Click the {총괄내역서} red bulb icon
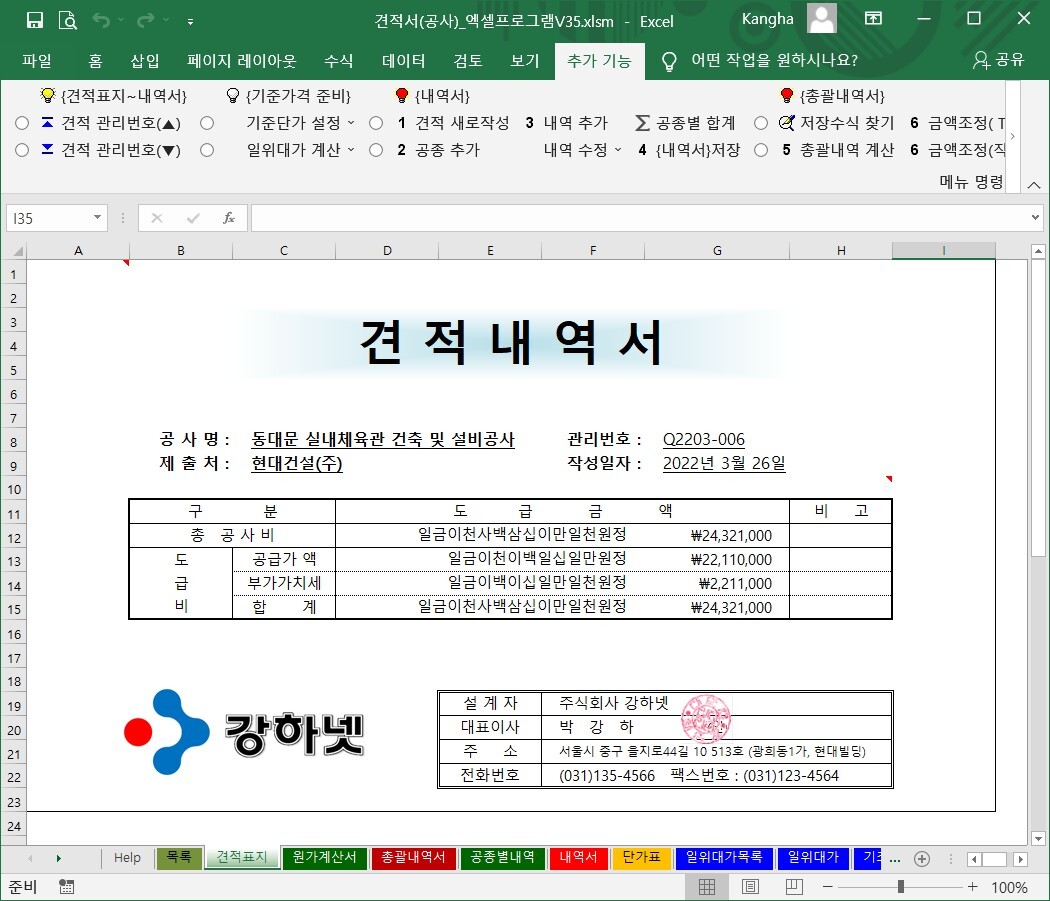This screenshot has width=1050, height=901. (787, 95)
